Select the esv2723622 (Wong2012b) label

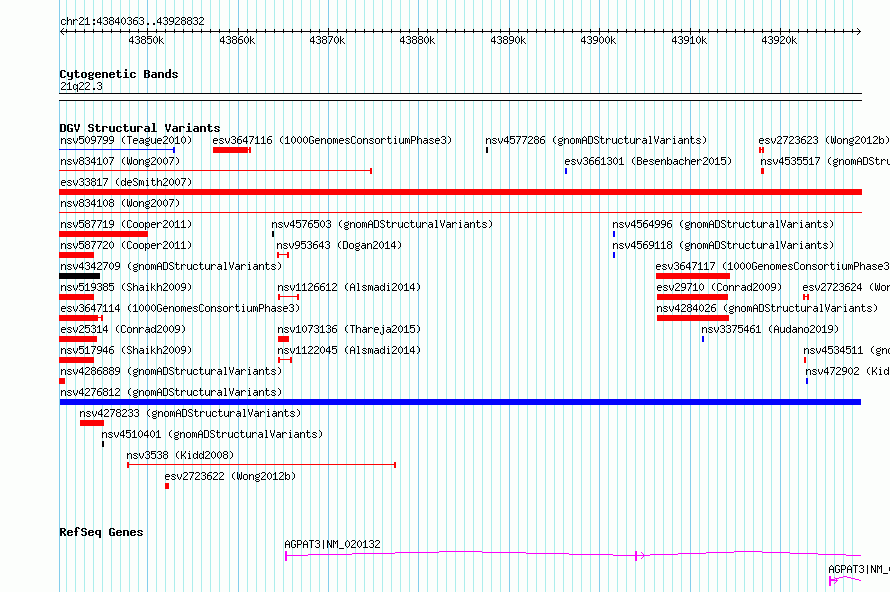point(230,476)
